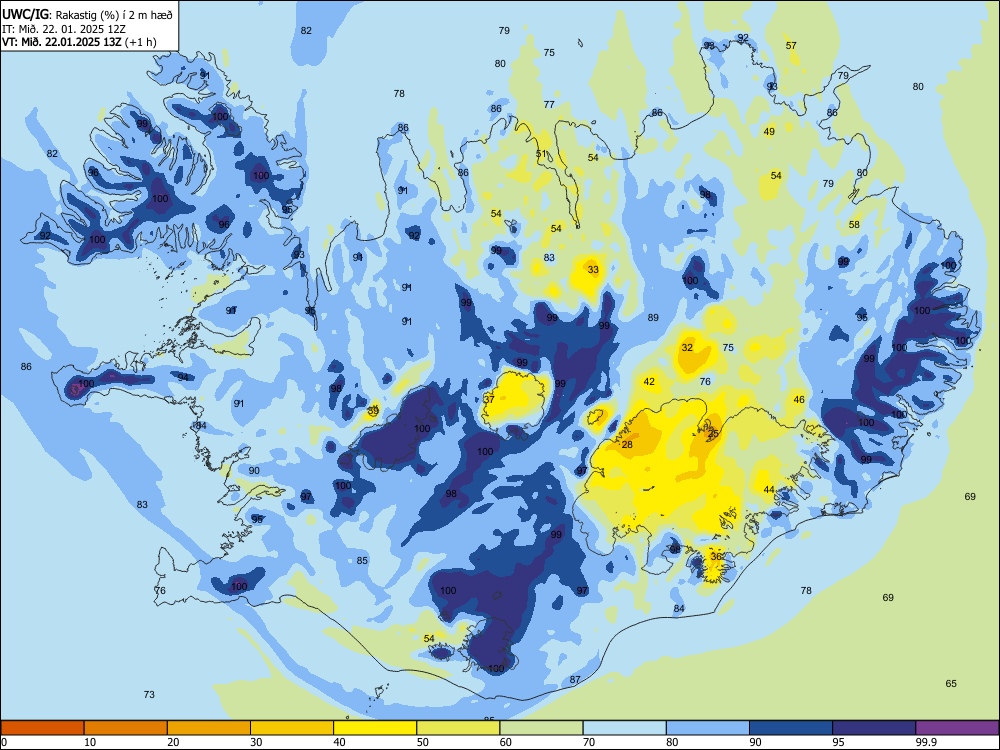The image size is (1000, 750).
Task: Click the legend tick label '50'
Action: tap(422, 742)
